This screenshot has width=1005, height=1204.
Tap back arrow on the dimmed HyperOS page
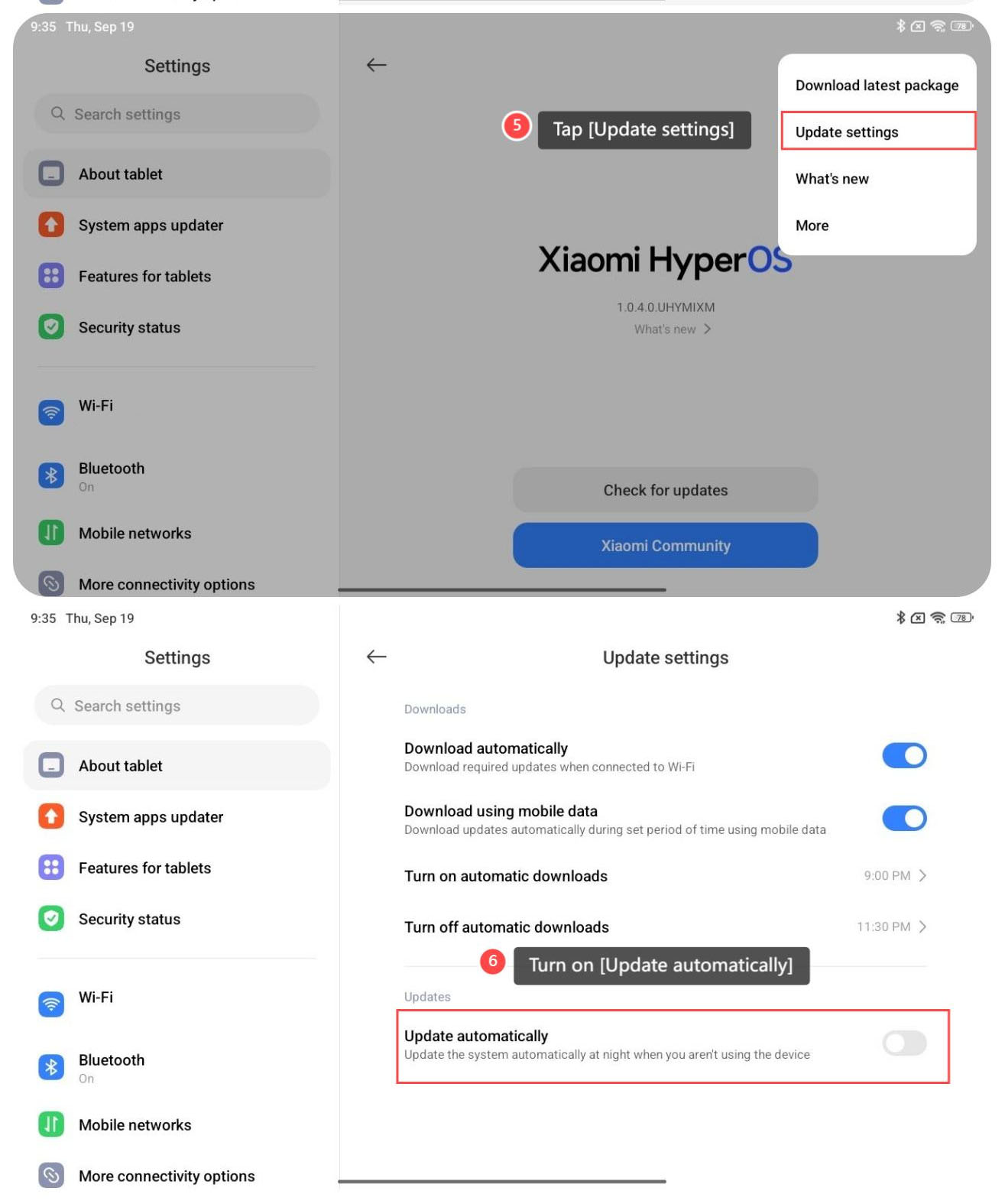(x=376, y=65)
